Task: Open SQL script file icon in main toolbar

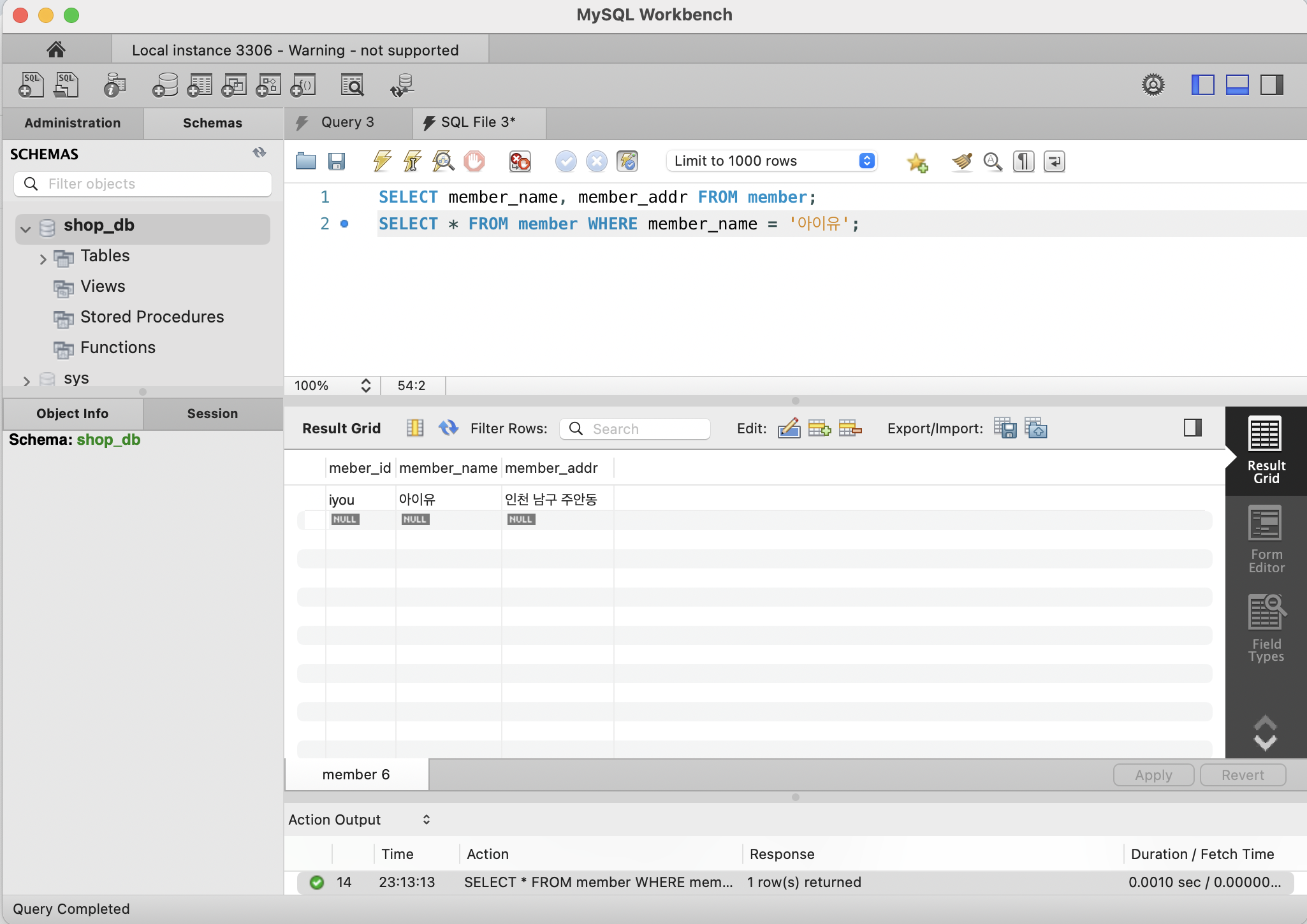Action: click(x=66, y=85)
